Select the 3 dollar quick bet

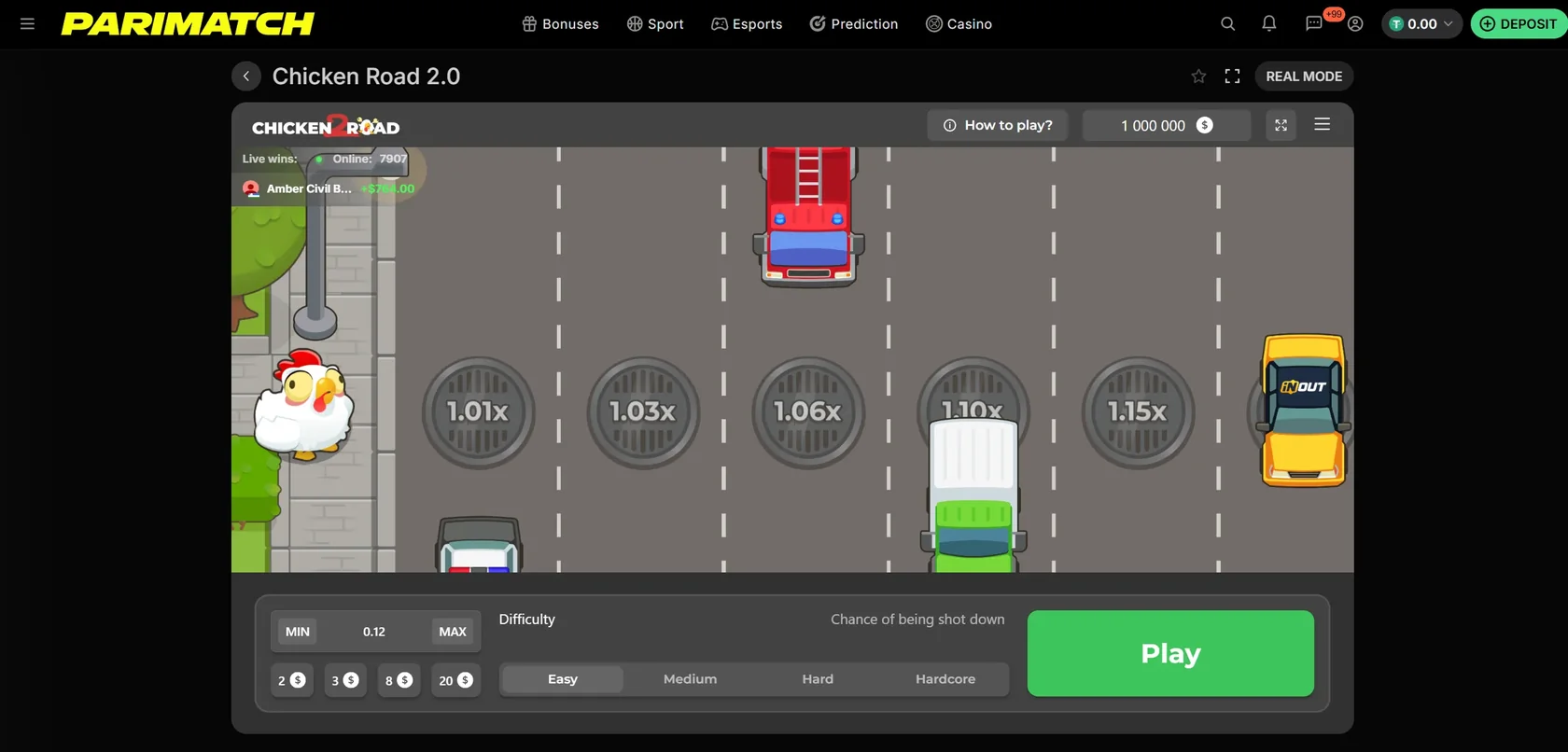[345, 680]
